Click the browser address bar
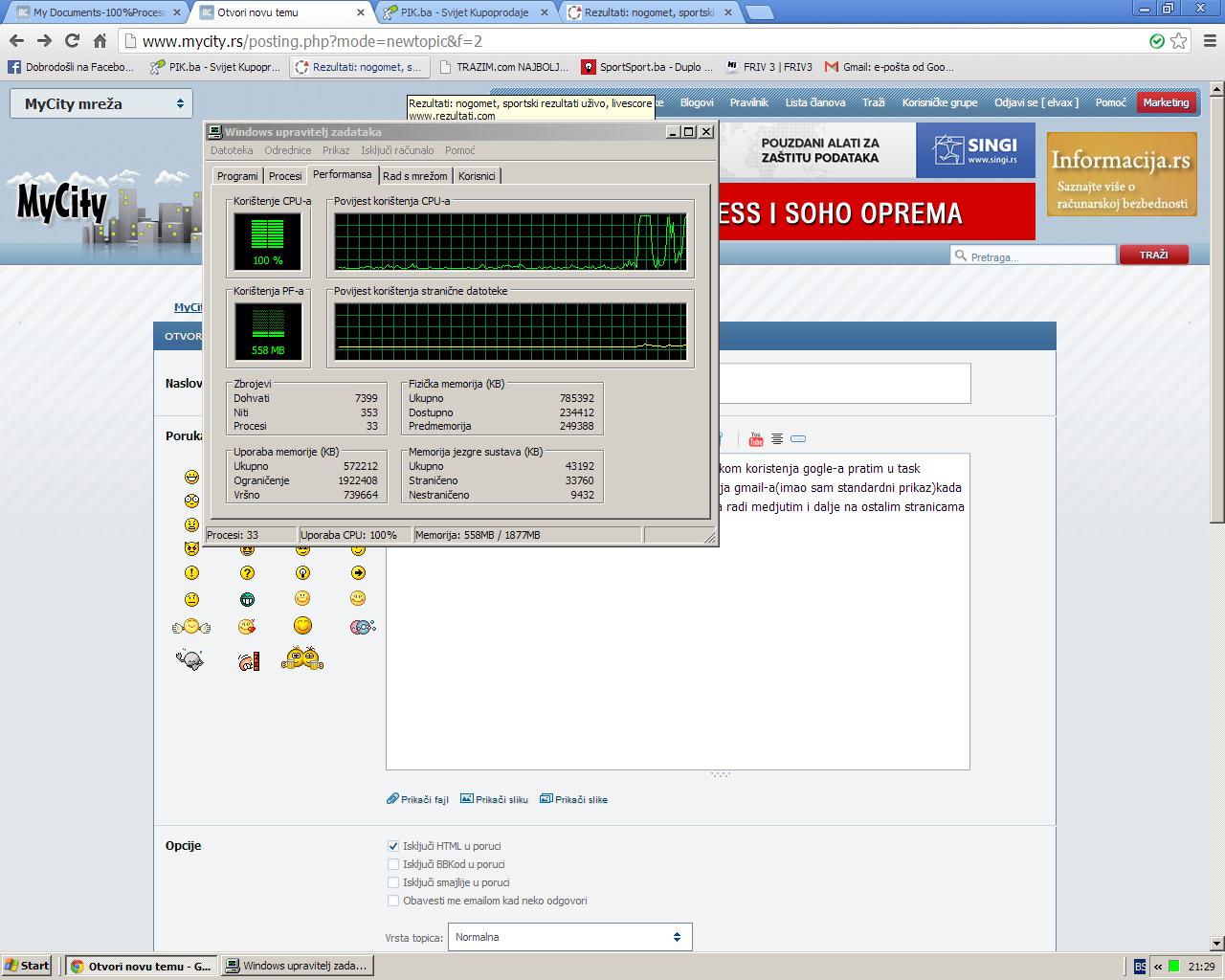 (x=632, y=41)
